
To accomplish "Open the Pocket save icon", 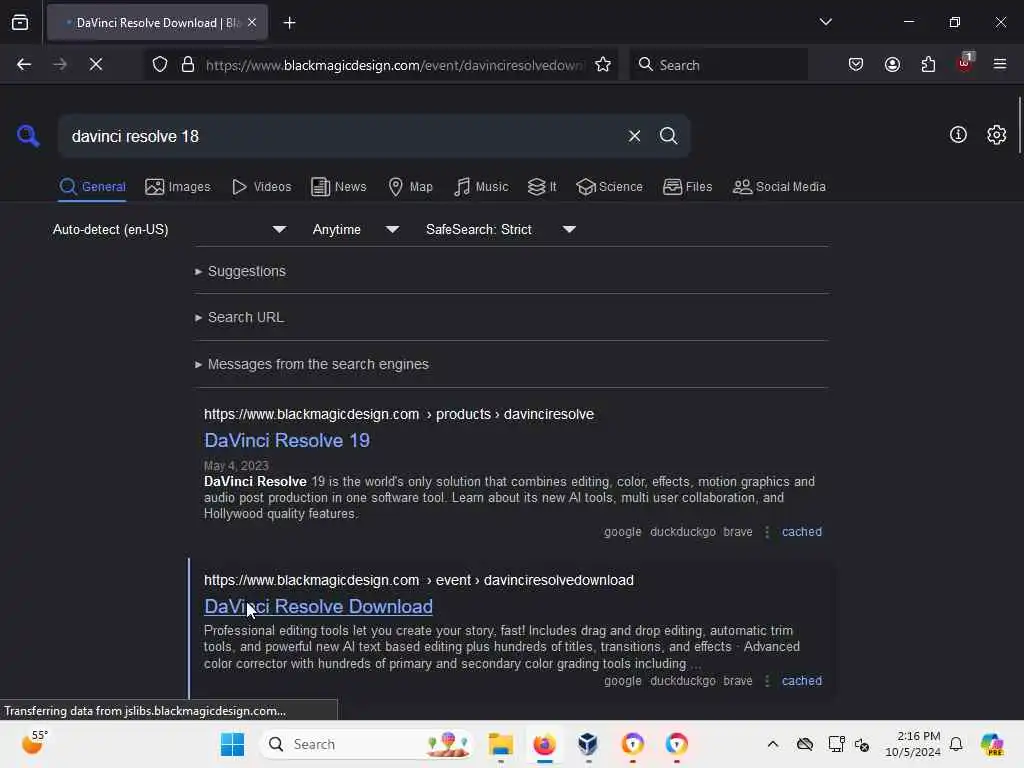I will pyautogui.click(x=856, y=64).
